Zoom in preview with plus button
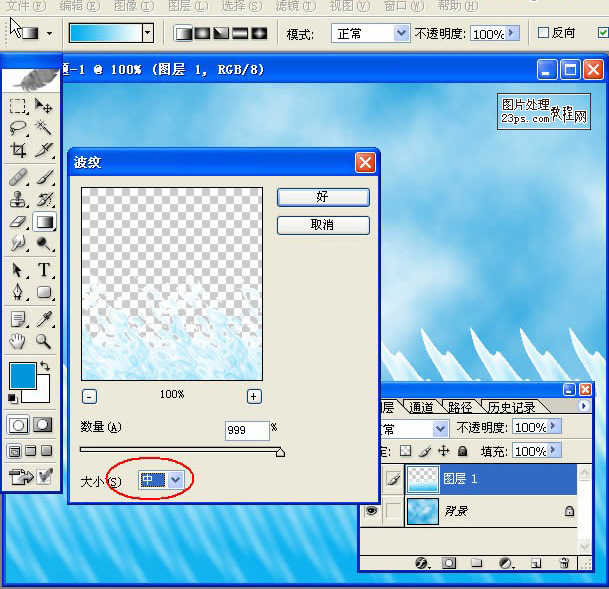The height and width of the screenshot is (589, 609). [254, 396]
